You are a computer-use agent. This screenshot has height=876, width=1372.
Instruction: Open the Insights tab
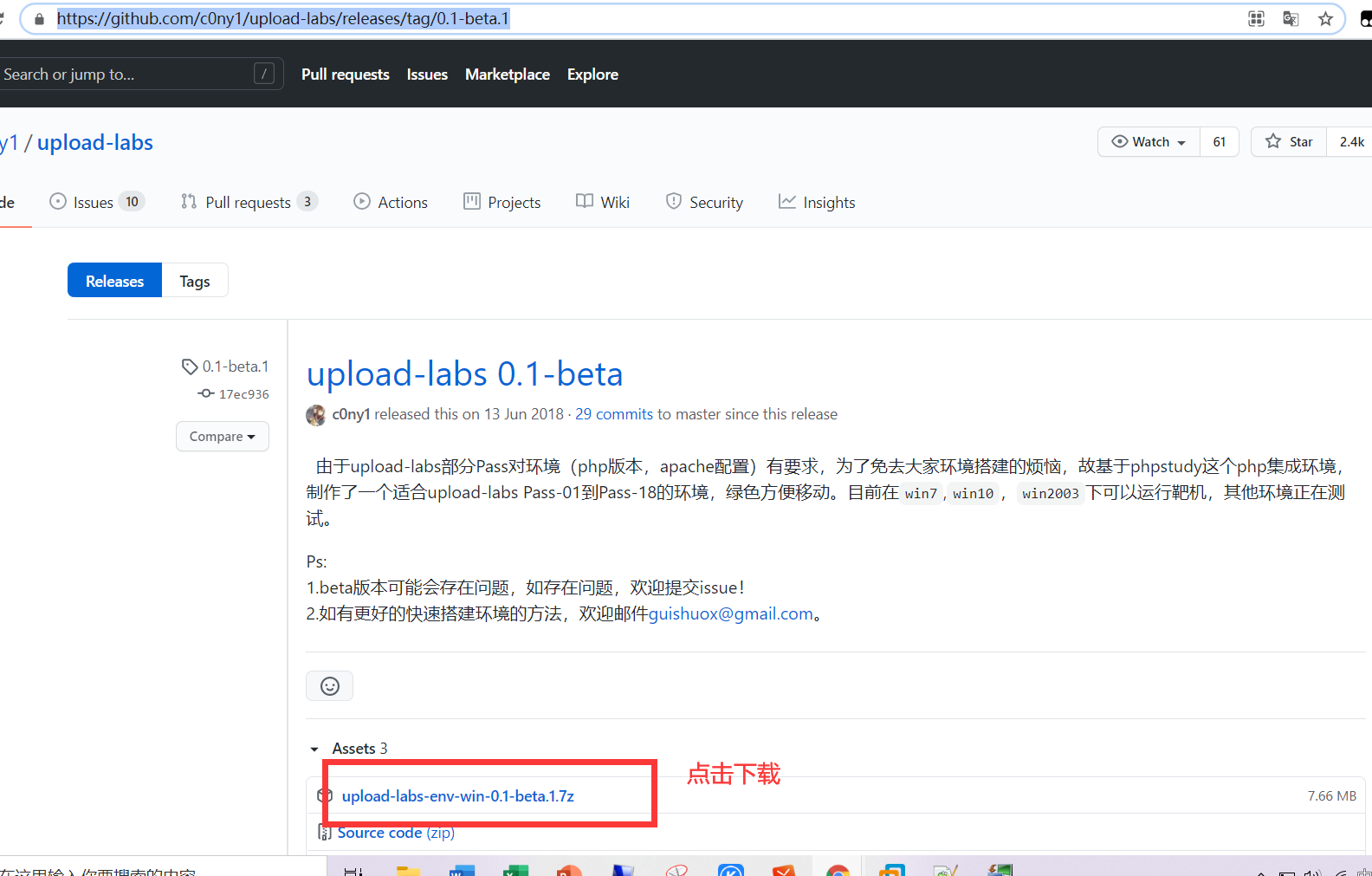(817, 202)
